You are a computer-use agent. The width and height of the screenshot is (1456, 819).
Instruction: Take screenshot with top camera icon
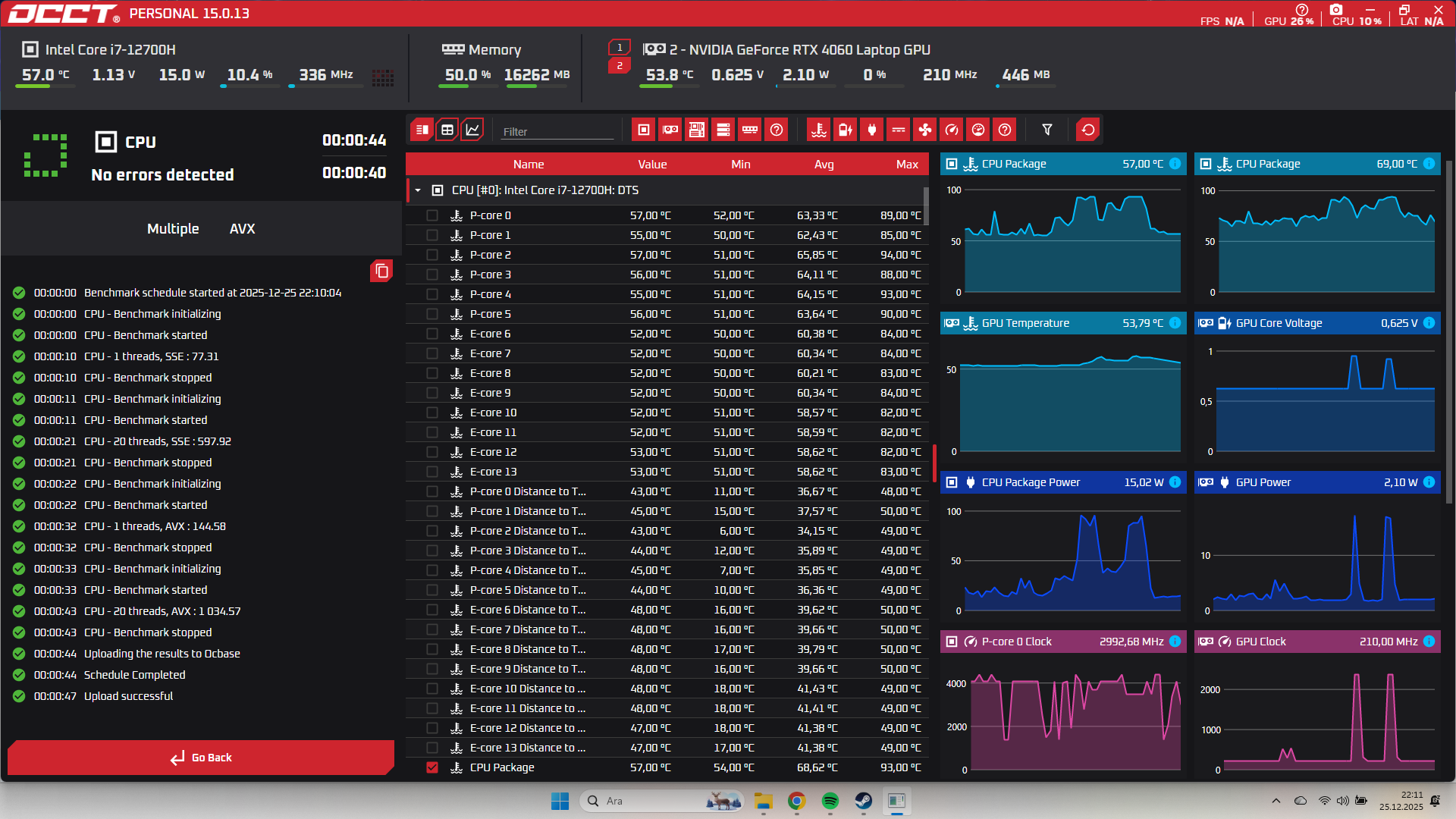coord(1336,10)
